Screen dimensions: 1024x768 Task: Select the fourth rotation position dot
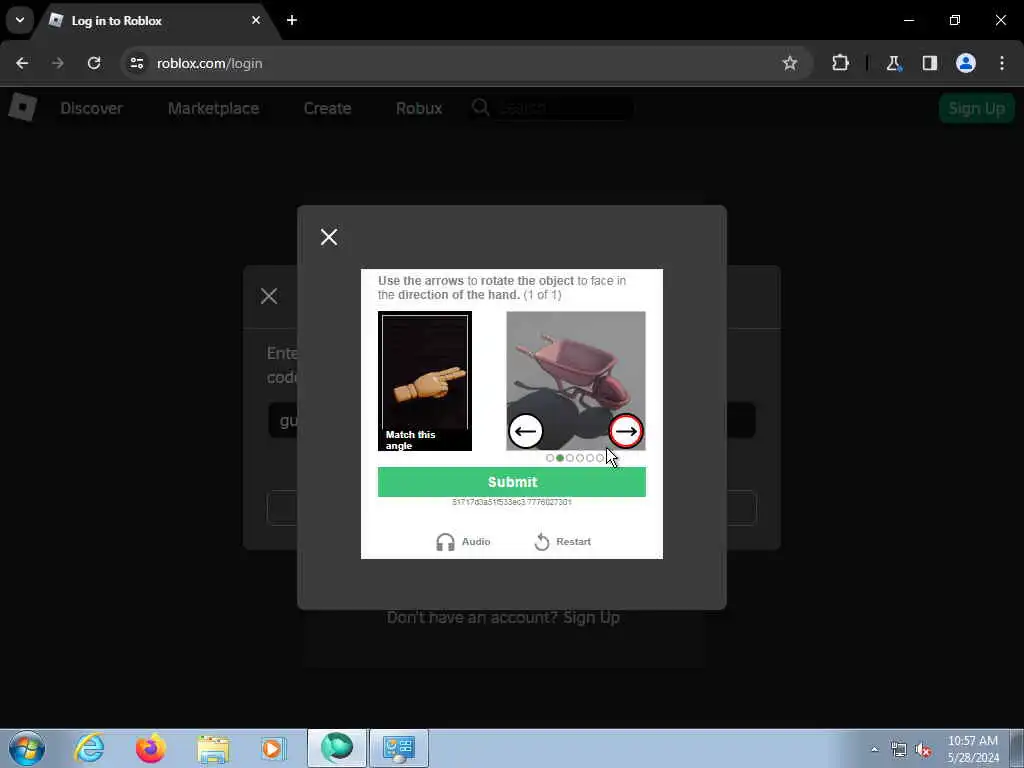(x=580, y=458)
